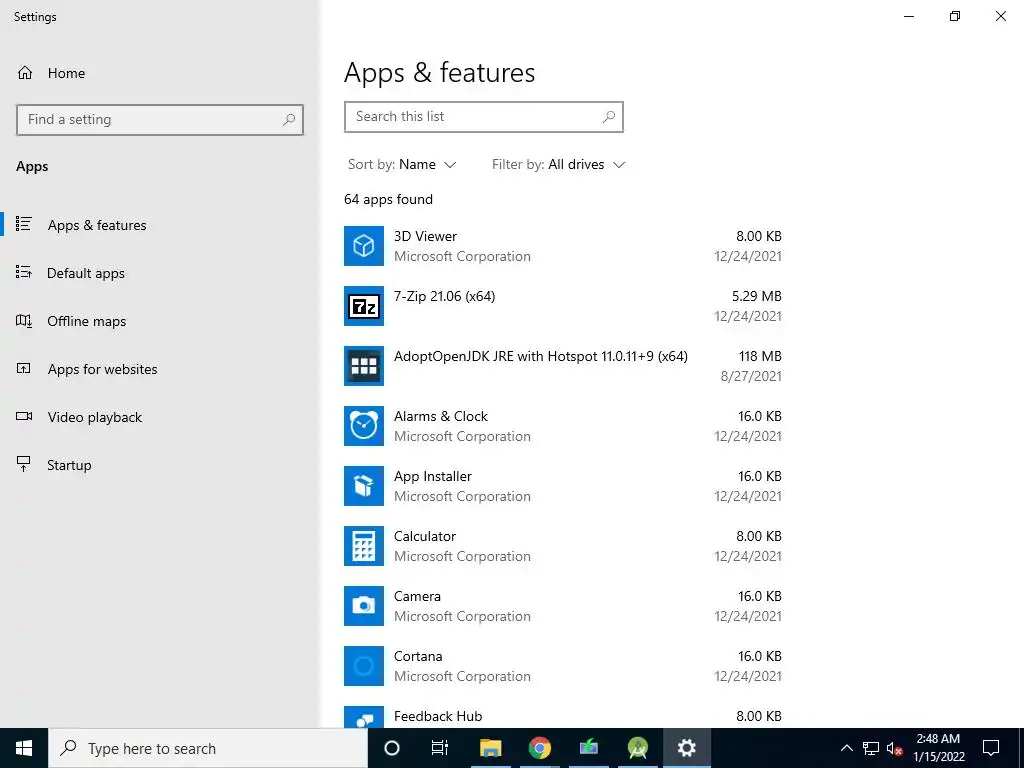Click the Alarms & Clock app icon
Viewport: 1024px width, 768px height.
(364, 426)
